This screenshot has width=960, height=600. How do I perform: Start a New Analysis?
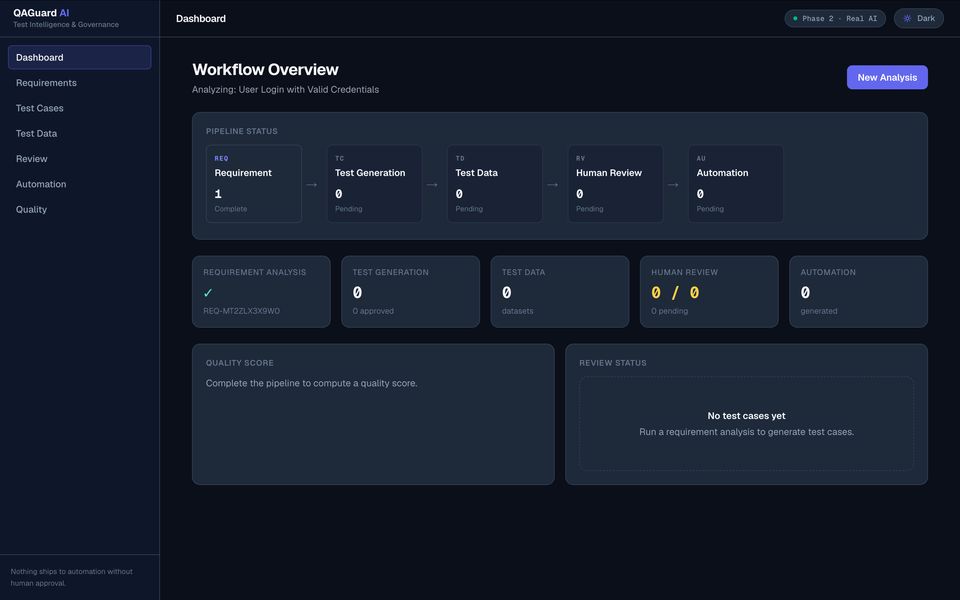[887, 77]
